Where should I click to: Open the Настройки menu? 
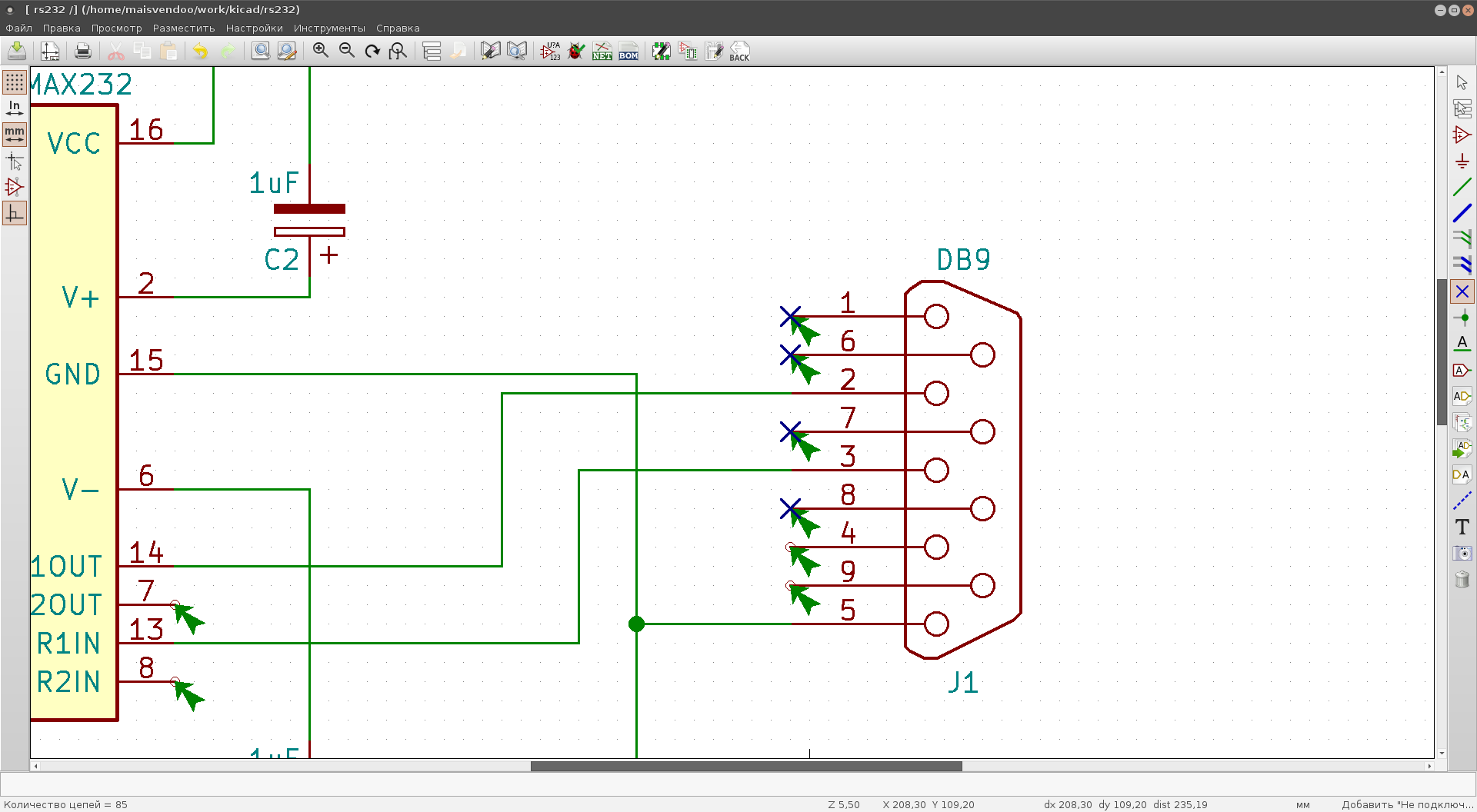[x=255, y=28]
